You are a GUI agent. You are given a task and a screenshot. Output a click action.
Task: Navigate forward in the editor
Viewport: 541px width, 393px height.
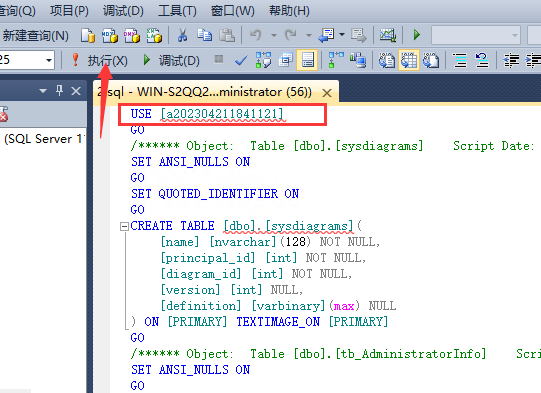[359, 35]
